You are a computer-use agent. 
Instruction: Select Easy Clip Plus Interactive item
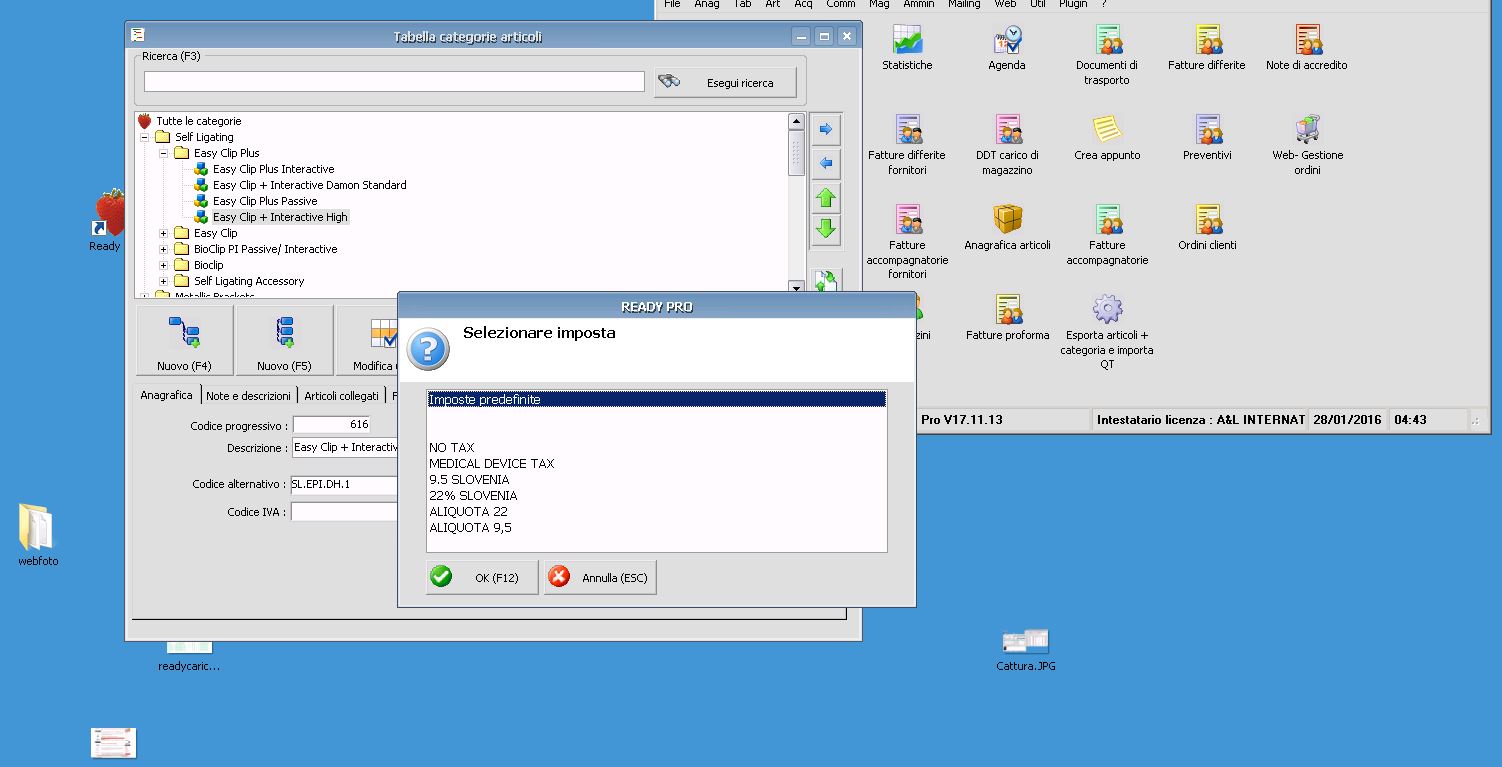(273, 169)
